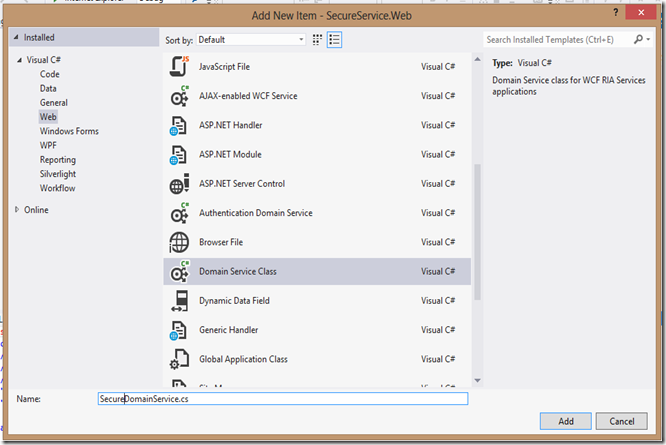Select the 'ASP.NET Server Control' label
Image resolution: width=666 pixels, height=445 pixels.
(x=242, y=184)
